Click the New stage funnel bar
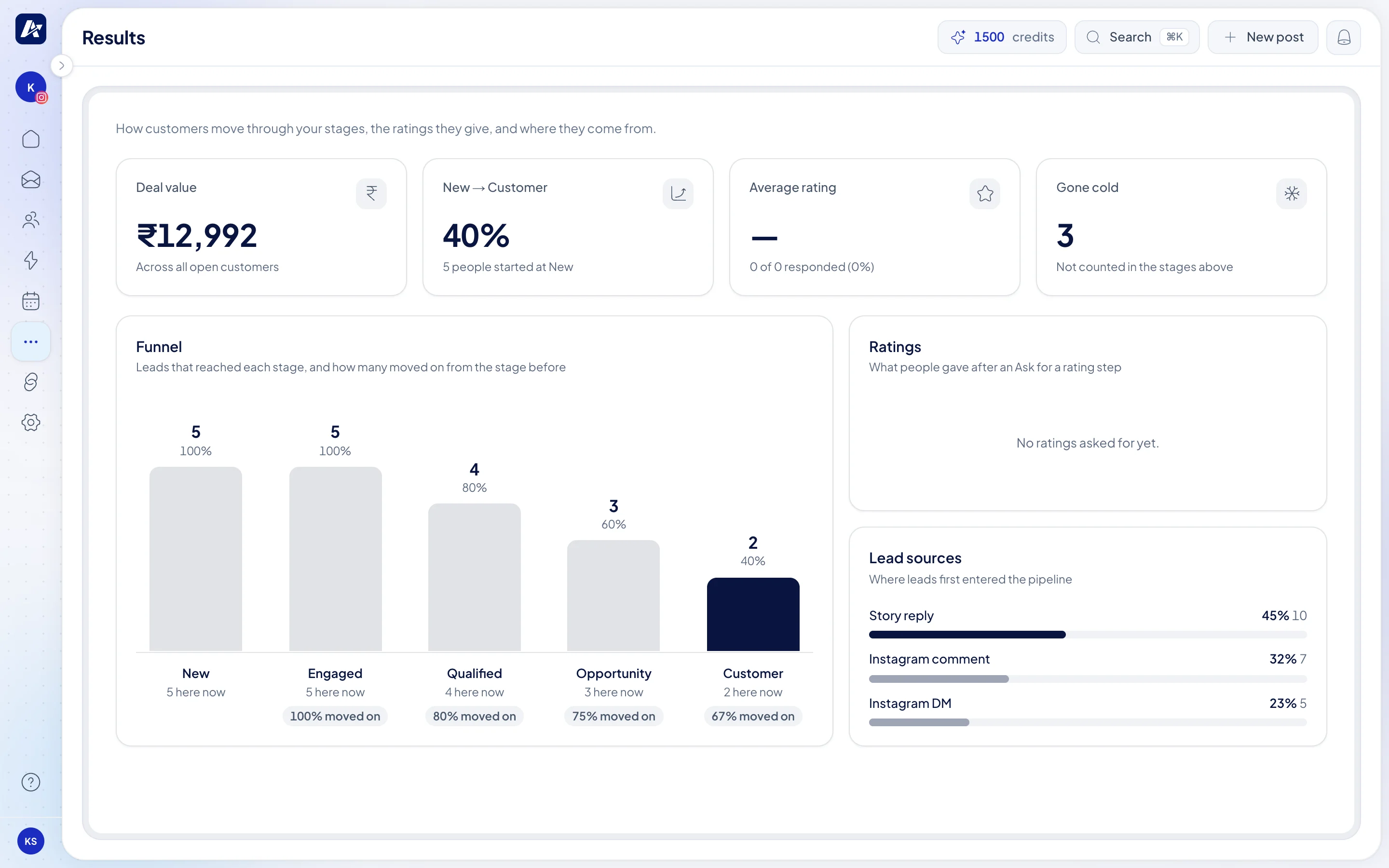Viewport: 1389px width, 868px height. pyautogui.click(x=196, y=558)
